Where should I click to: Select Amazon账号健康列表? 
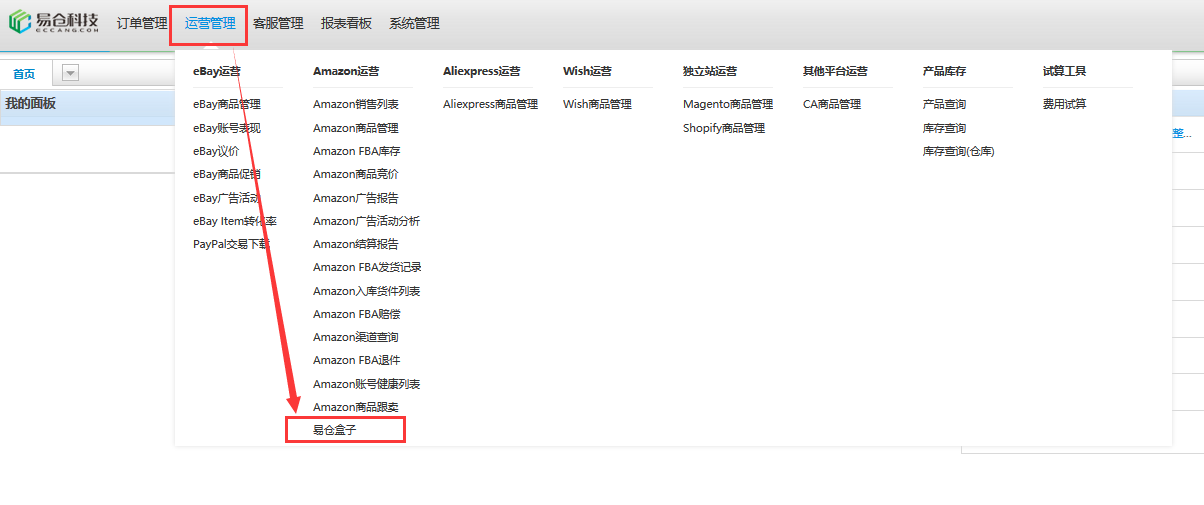click(366, 384)
